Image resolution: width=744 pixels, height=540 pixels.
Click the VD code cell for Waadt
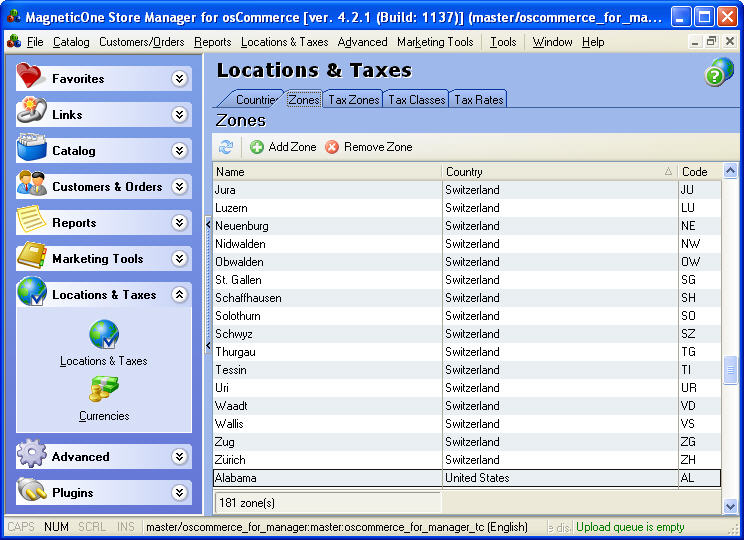click(x=699, y=406)
